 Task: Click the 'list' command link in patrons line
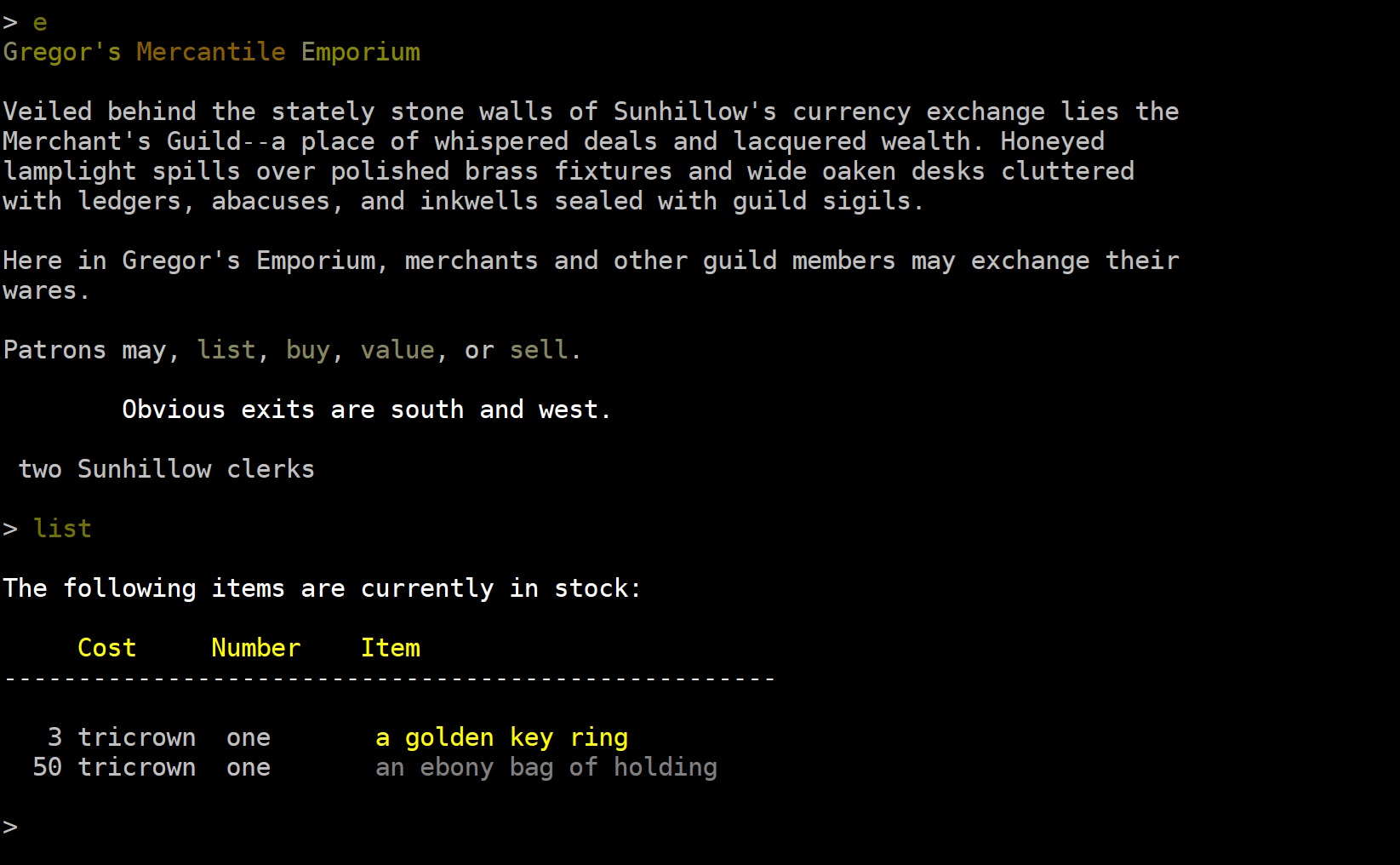(x=226, y=350)
